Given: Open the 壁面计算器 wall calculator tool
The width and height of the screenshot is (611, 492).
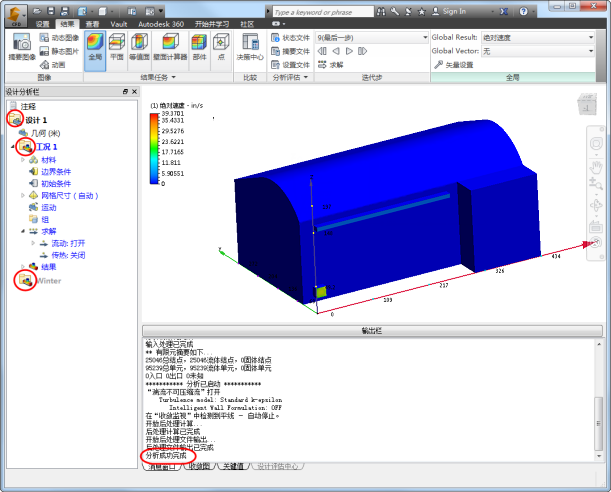Looking at the screenshot, I should [x=170, y=48].
